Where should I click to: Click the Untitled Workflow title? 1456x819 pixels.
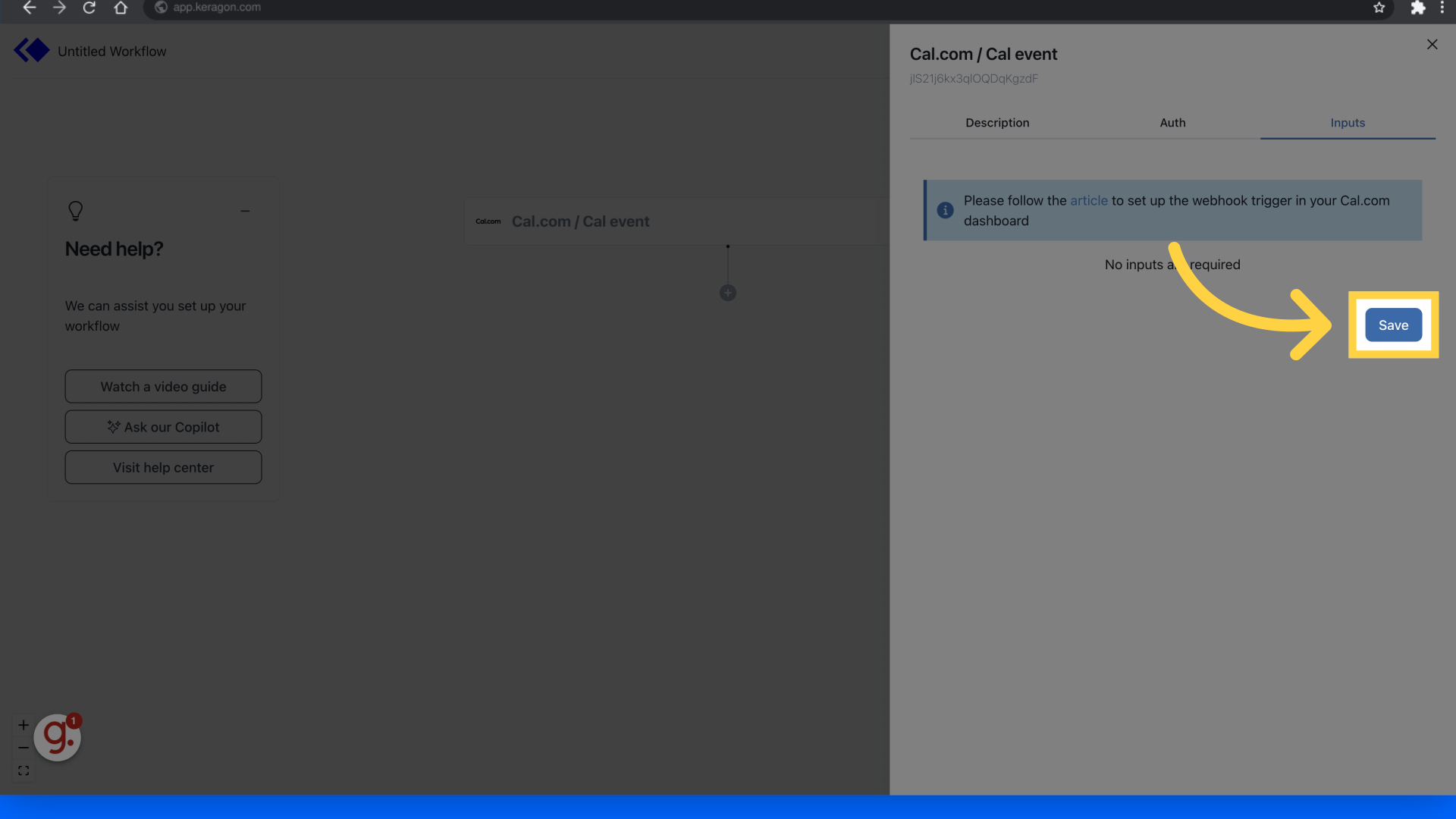tap(112, 52)
